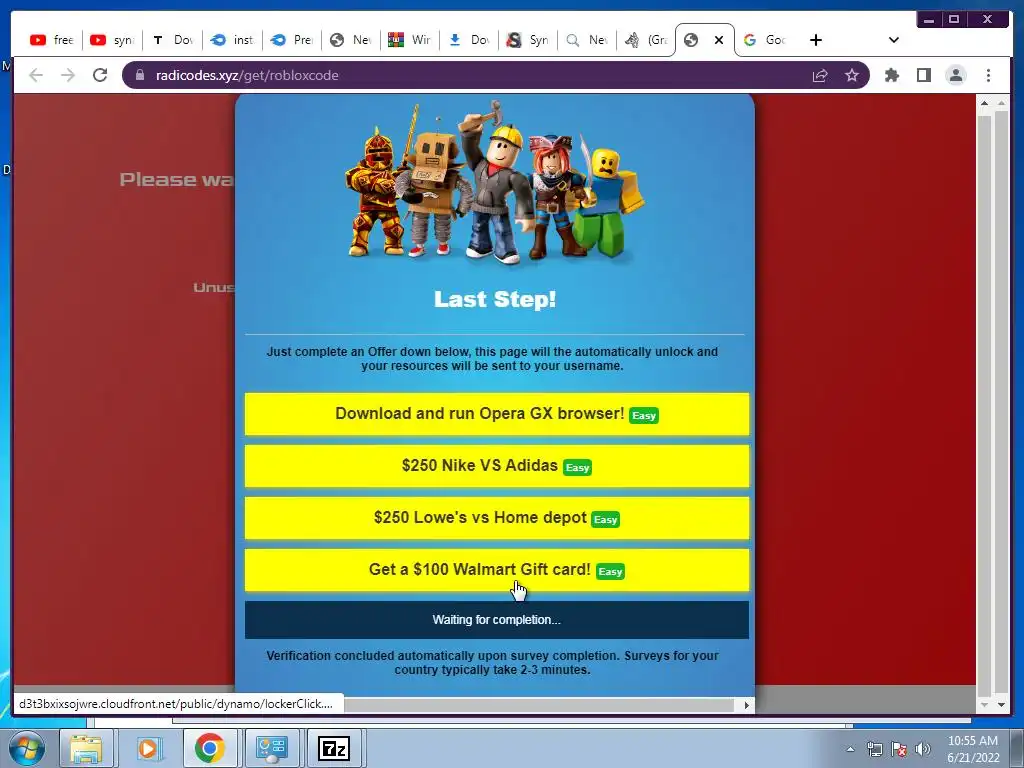
Task: Share this page via the share icon
Action: 820,75
